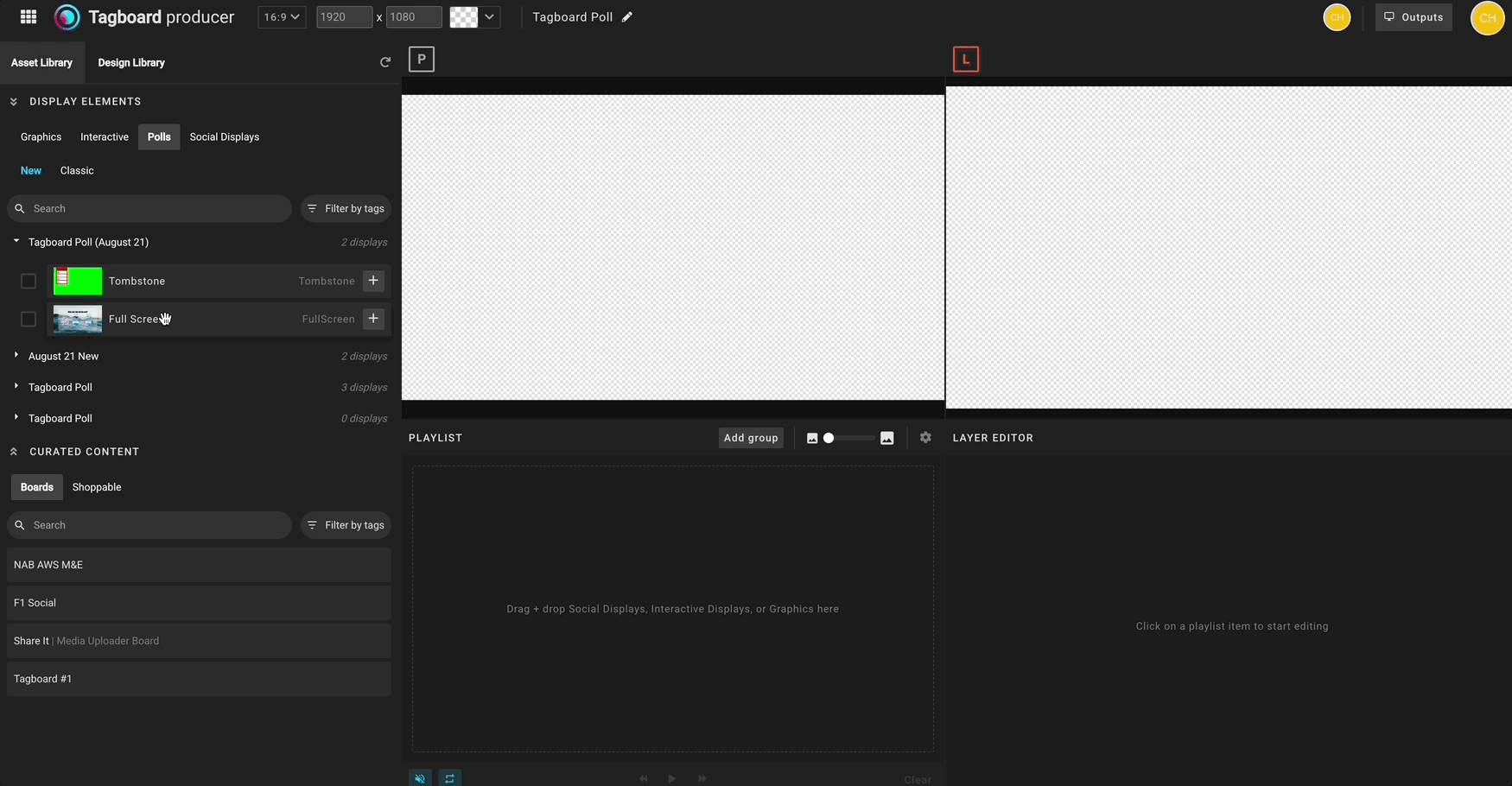
Task: Select the Shoppable tab
Action: click(x=97, y=487)
